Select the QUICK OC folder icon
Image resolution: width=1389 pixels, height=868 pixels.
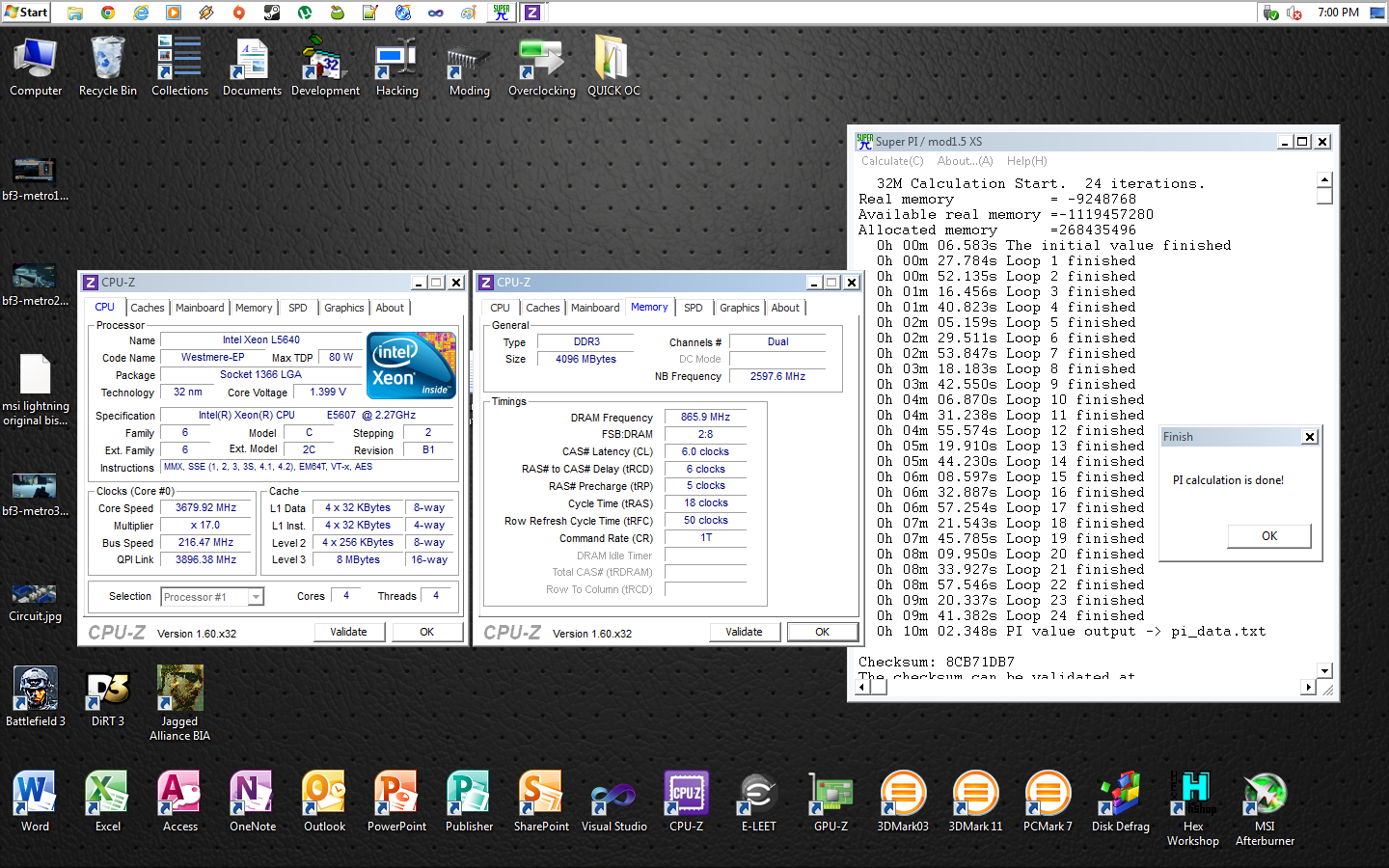click(613, 67)
